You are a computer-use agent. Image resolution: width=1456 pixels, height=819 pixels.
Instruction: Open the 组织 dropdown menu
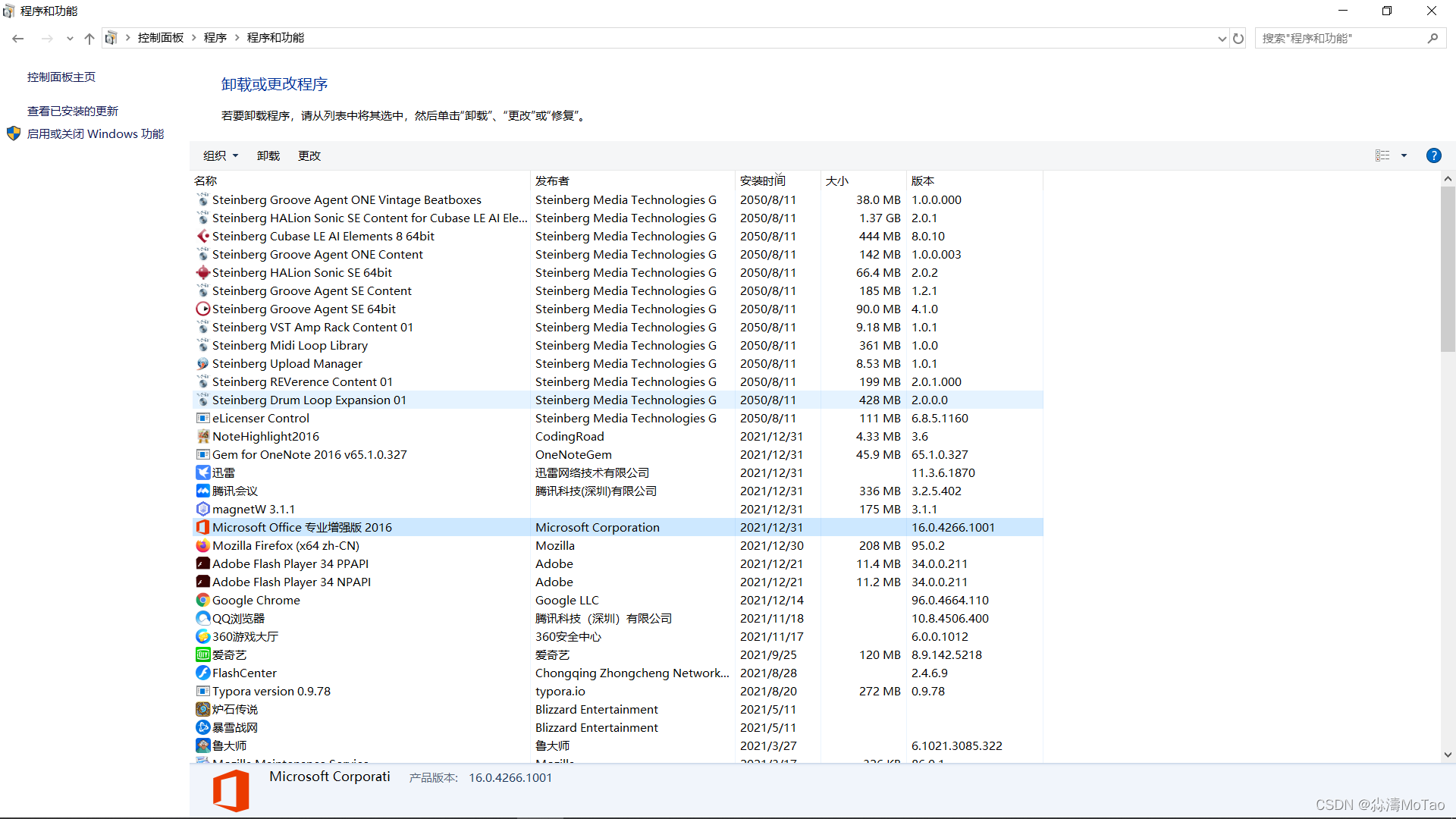[221, 155]
